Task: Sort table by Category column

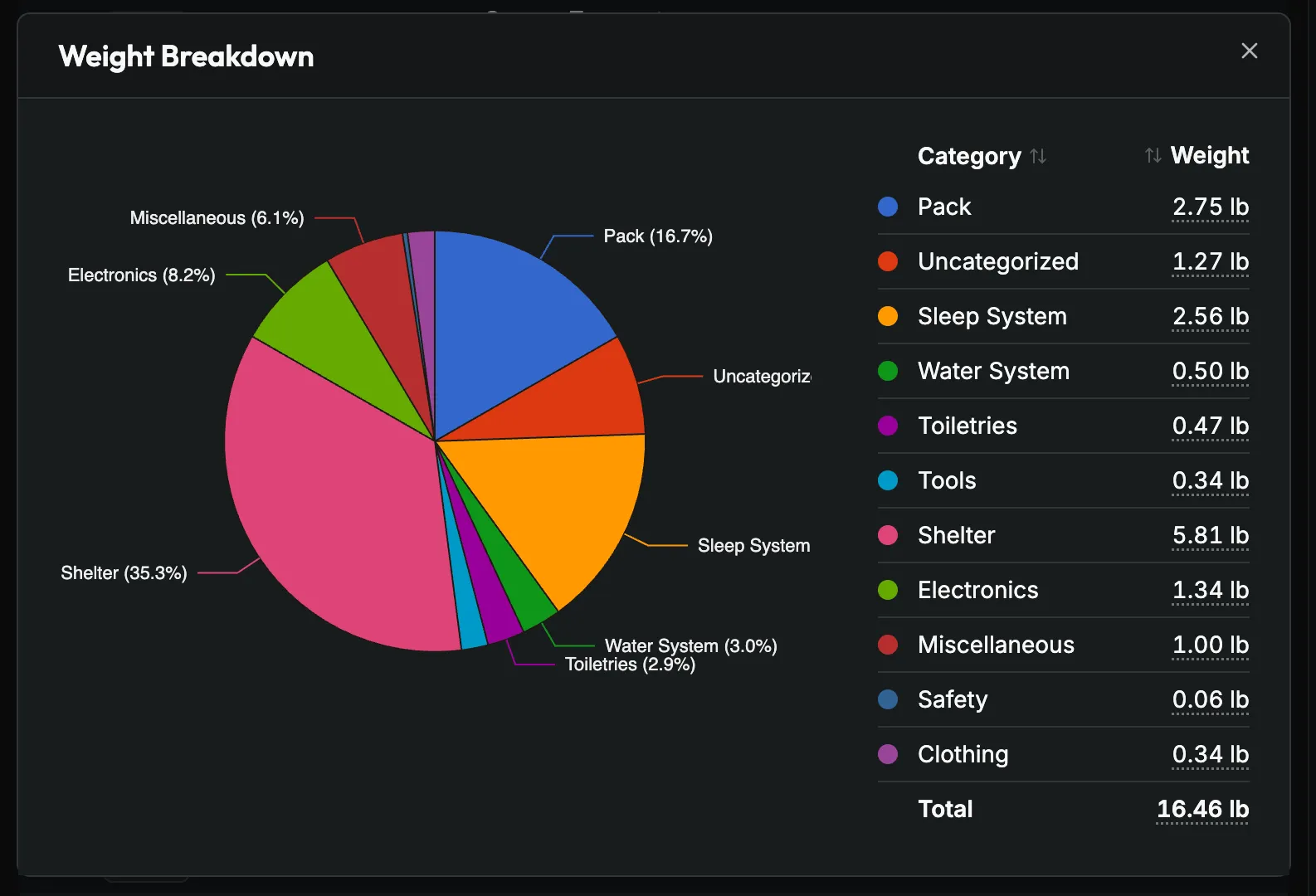Action: (x=982, y=156)
